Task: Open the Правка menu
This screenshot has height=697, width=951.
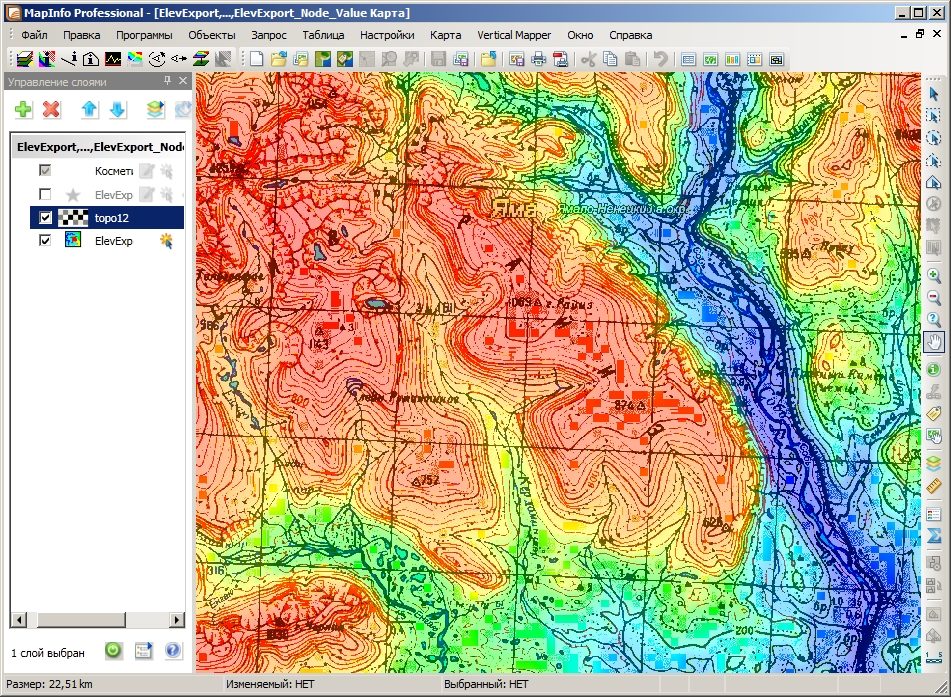Action: click(81, 35)
